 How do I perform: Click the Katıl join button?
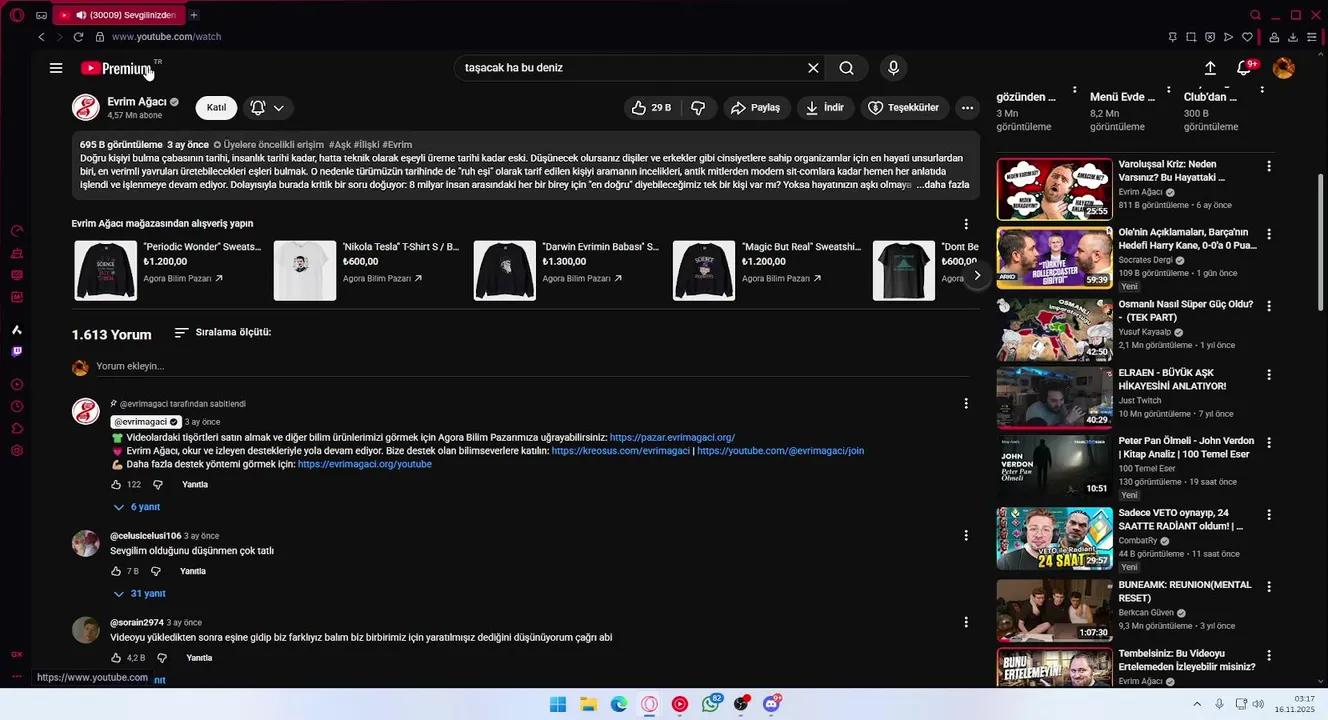point(216,108)
